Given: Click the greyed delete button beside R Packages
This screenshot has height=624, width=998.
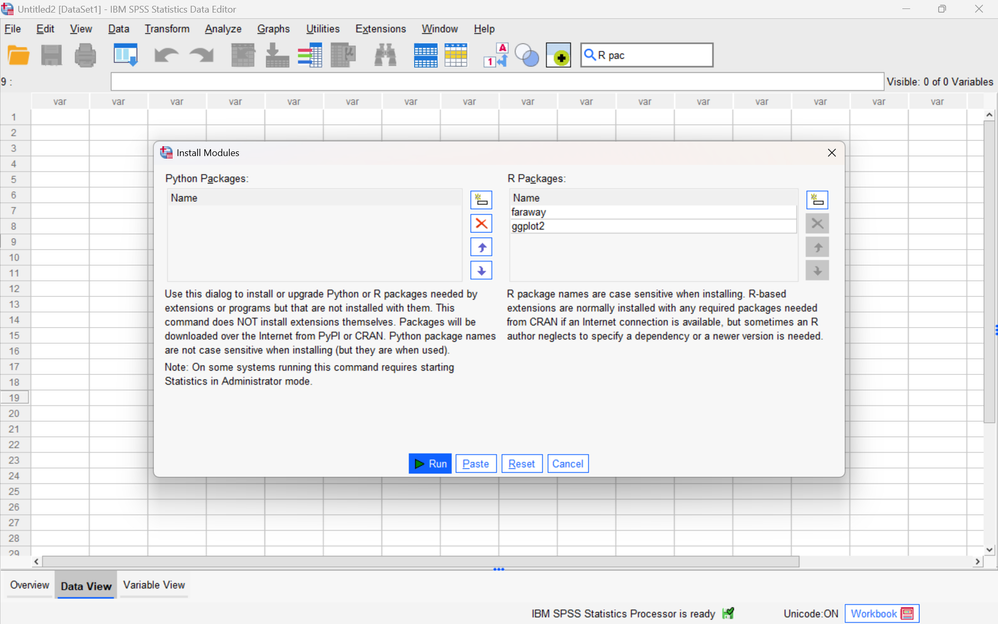Looking at the screenshot, I should 817,223.
